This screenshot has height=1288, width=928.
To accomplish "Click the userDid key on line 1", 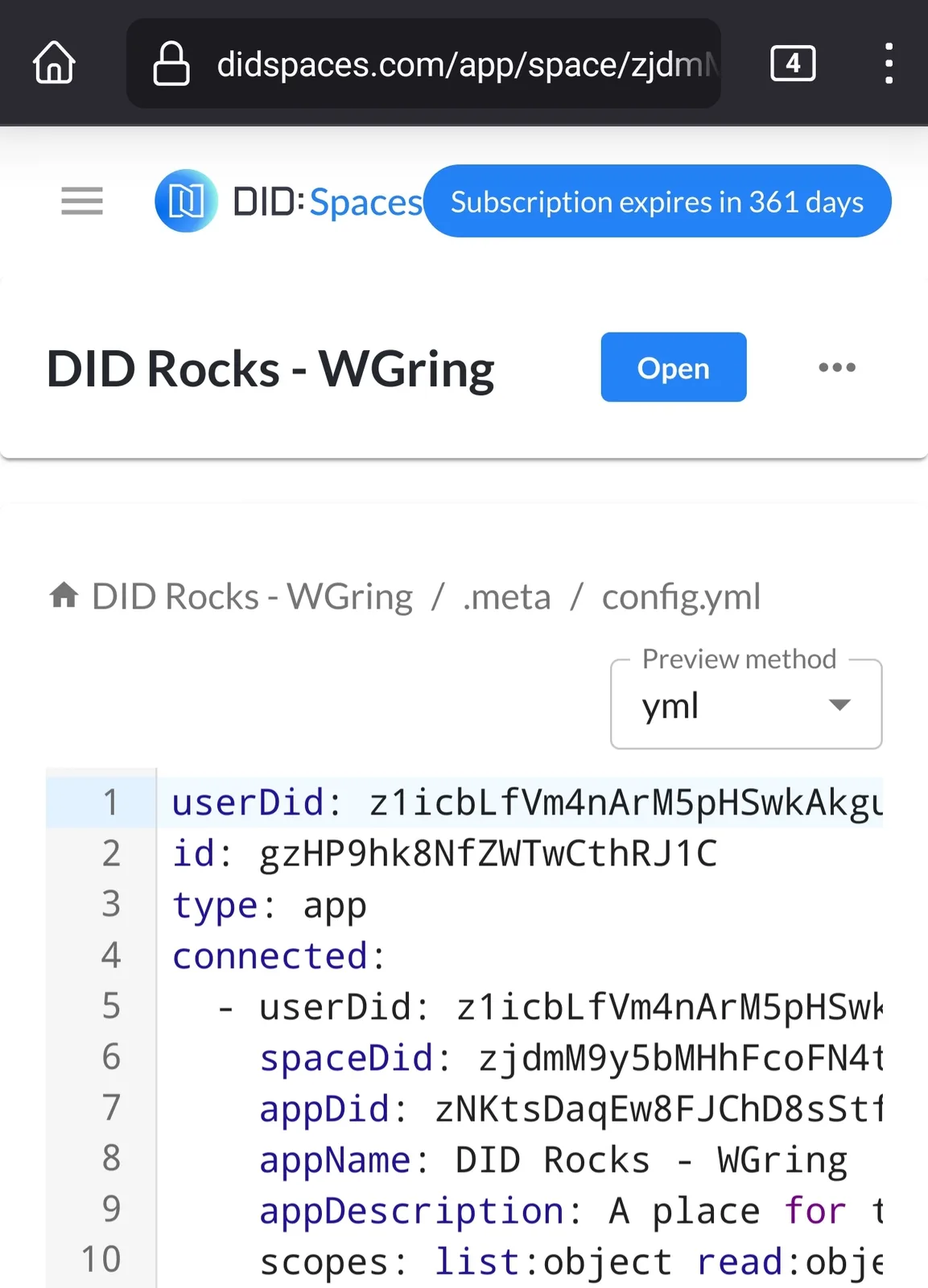I will click(248, 803).
